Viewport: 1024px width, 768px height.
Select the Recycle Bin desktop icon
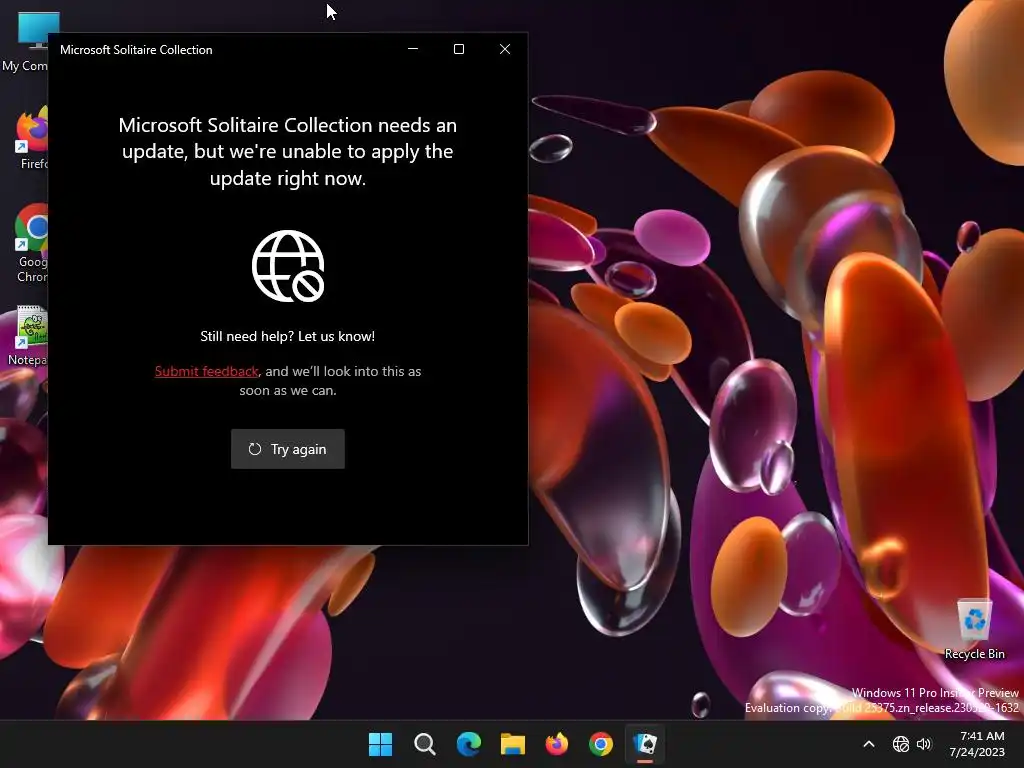(974, 628)
